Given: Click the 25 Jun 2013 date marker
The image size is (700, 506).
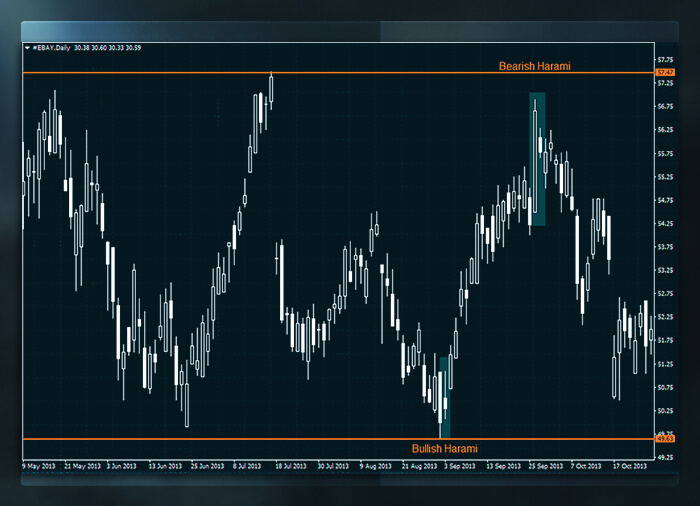Looking at the screenshot, I should [x=206, y=466].
